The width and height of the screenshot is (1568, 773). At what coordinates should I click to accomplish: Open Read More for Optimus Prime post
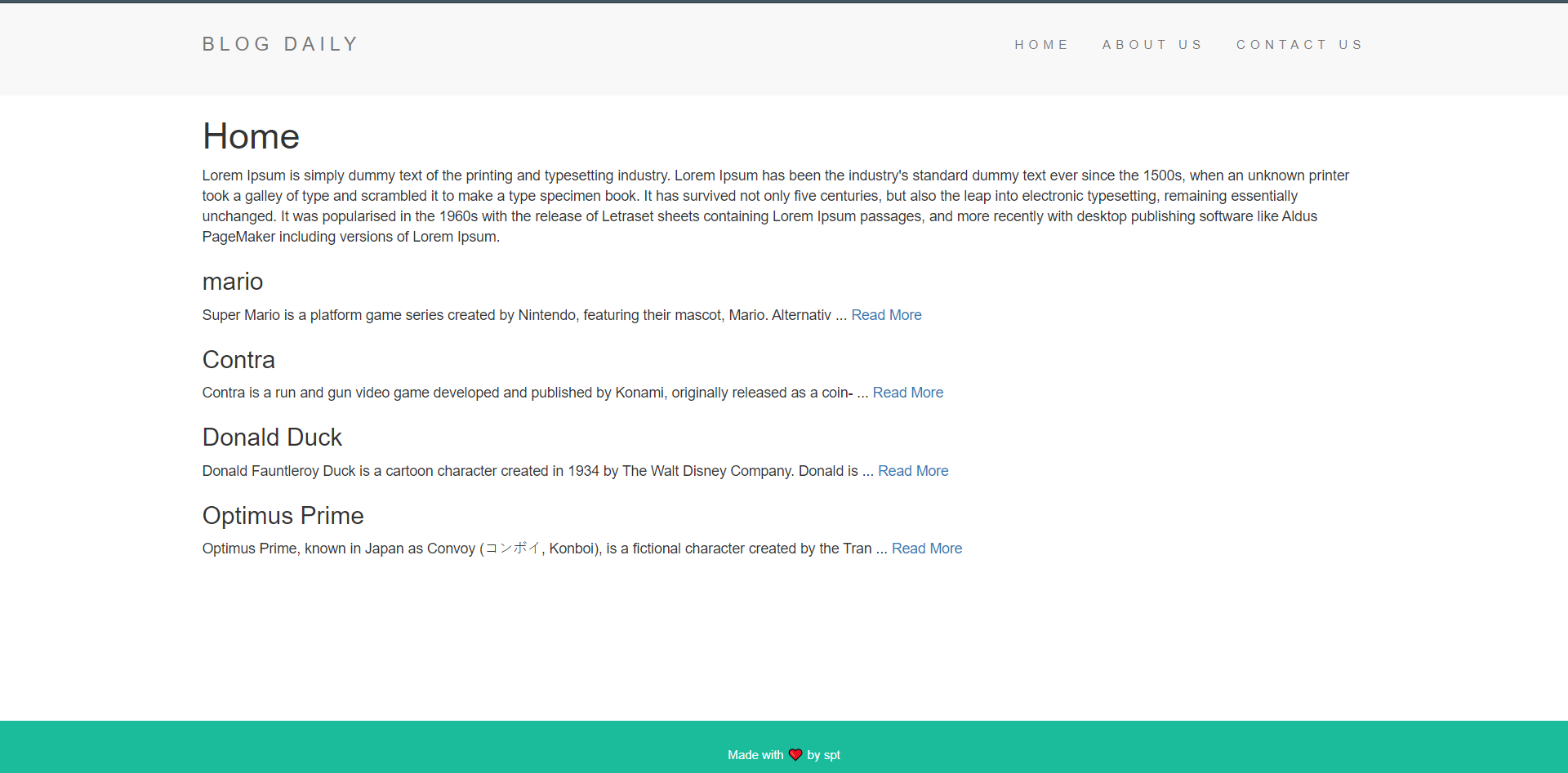[927, 549]
